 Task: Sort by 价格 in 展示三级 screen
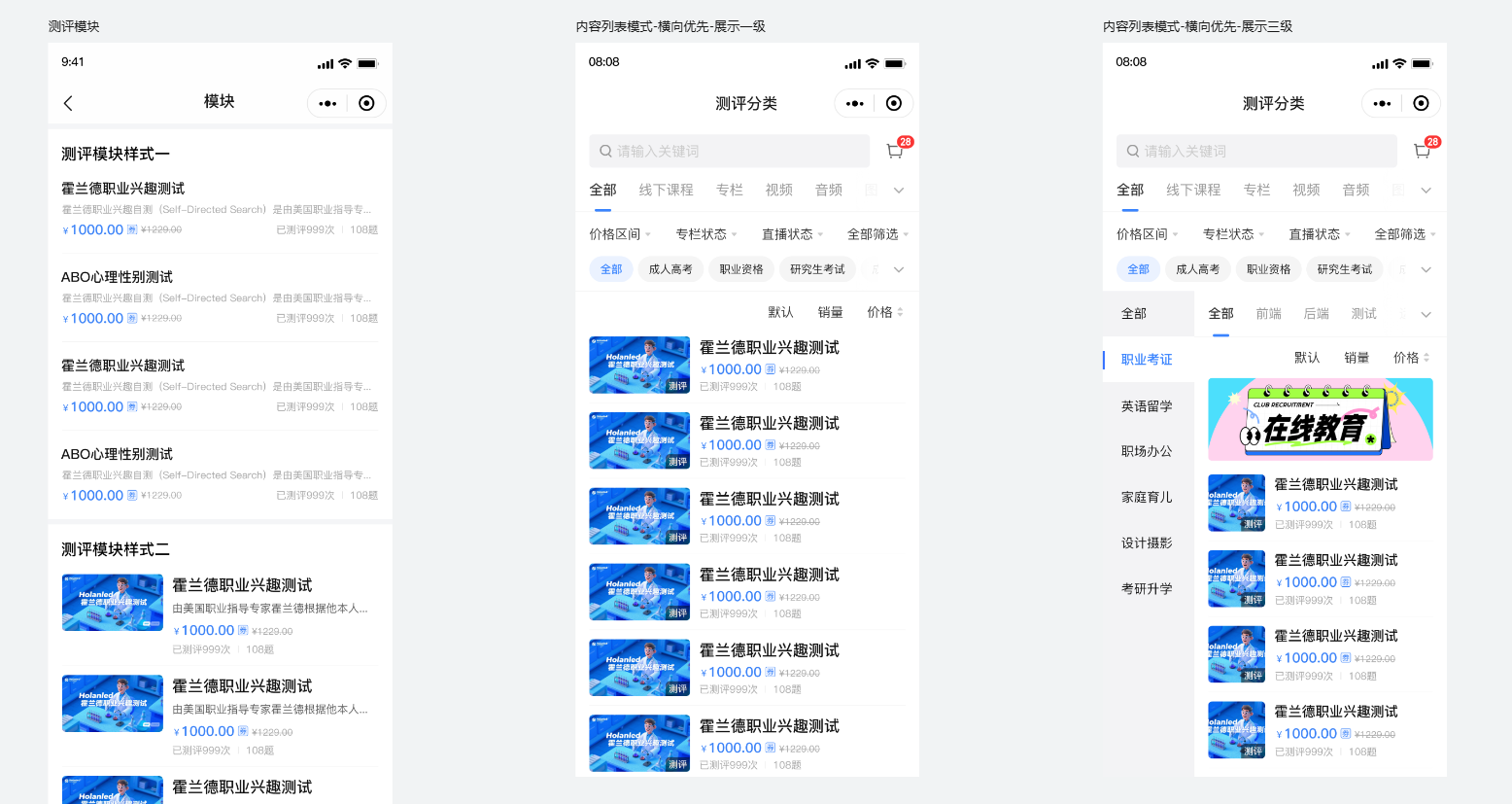[1412, 358]
